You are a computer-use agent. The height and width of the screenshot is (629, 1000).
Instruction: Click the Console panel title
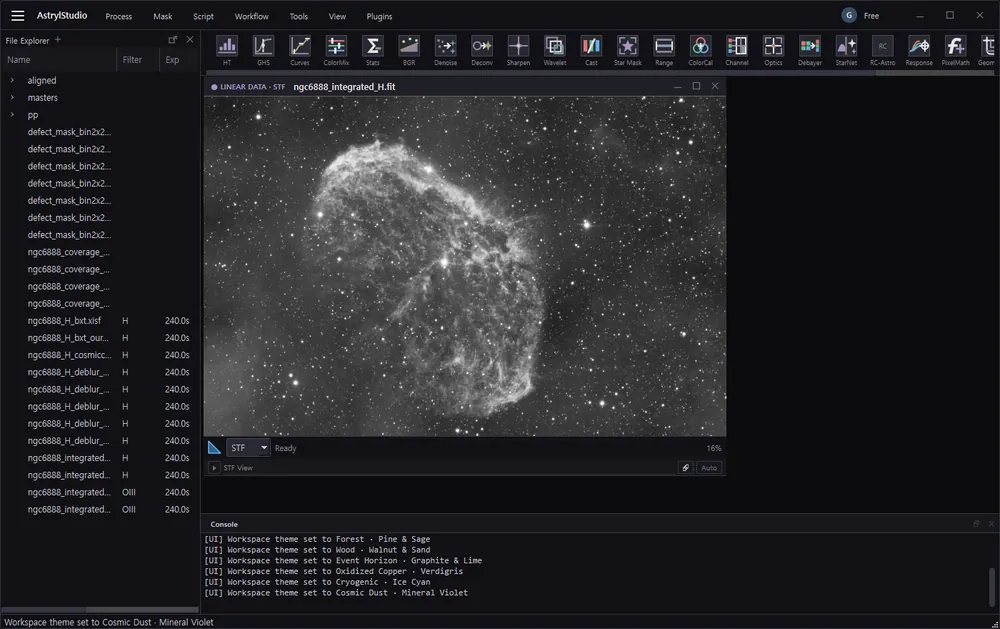(x=224, y=524)
